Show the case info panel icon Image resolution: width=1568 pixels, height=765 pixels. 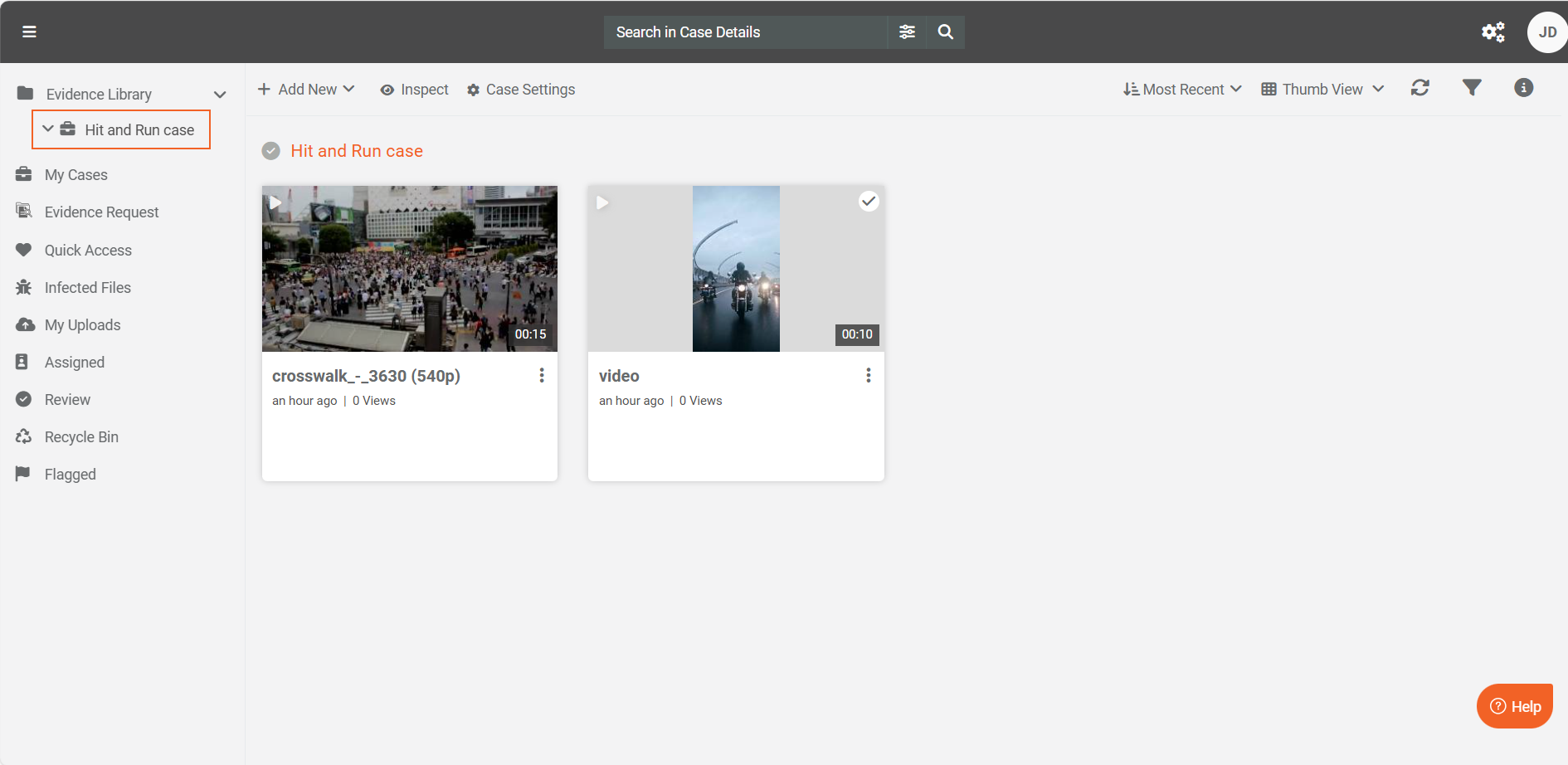pyautogui.click(x=1523, y=88)
